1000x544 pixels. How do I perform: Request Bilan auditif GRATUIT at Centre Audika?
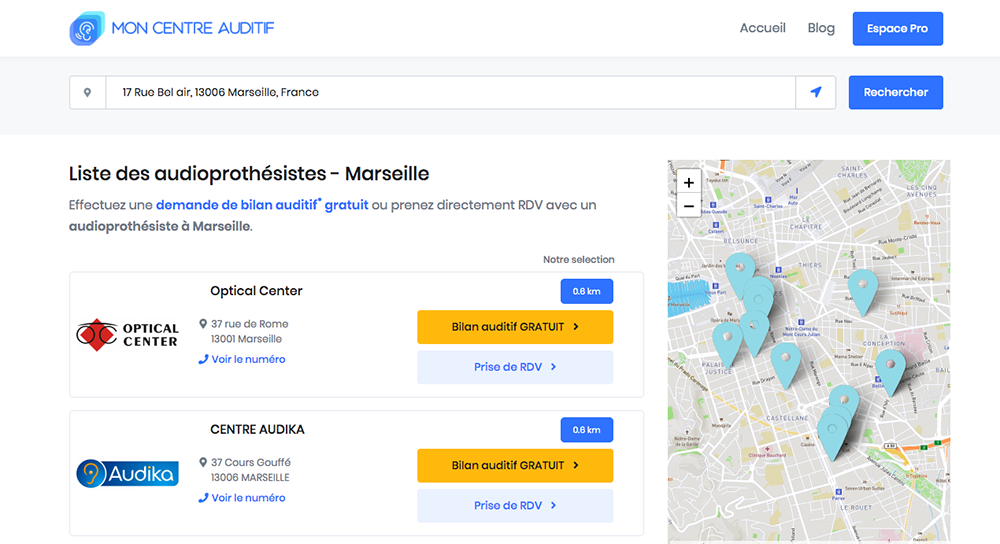pyautogui.click(x=515, y=465)
